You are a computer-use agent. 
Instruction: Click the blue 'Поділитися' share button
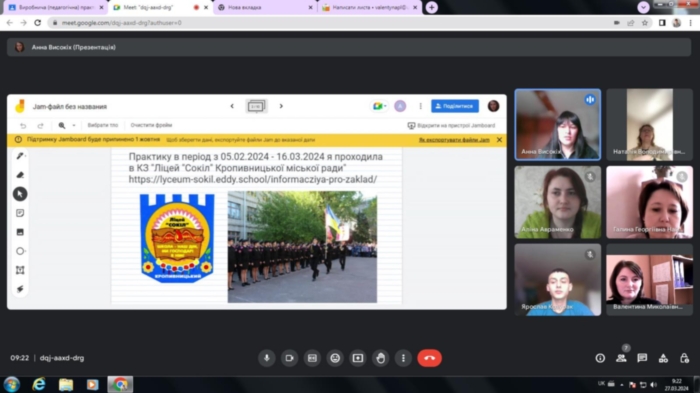(x=454, y=106)
